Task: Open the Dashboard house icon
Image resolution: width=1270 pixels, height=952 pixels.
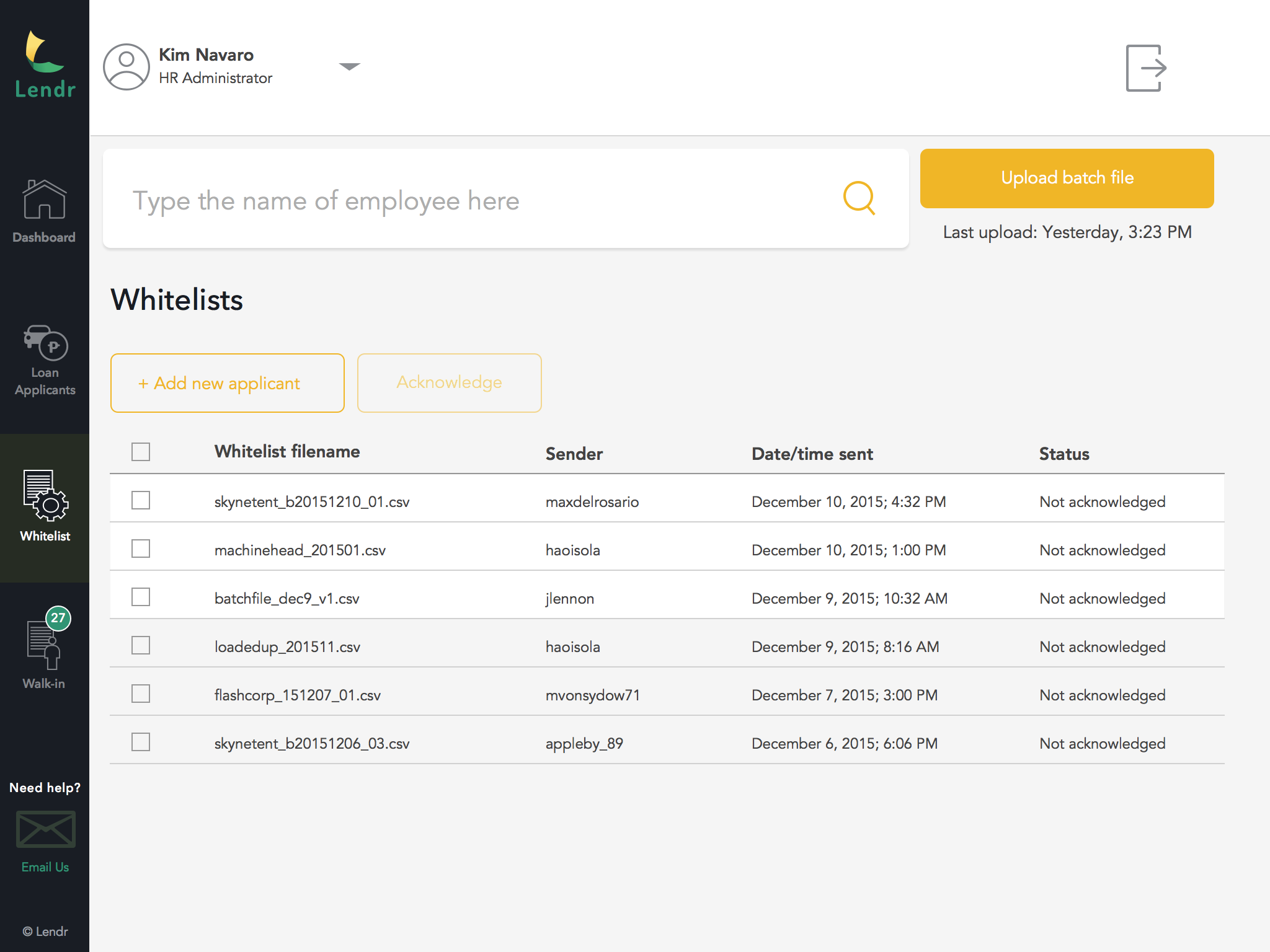Action: point(44,200)
